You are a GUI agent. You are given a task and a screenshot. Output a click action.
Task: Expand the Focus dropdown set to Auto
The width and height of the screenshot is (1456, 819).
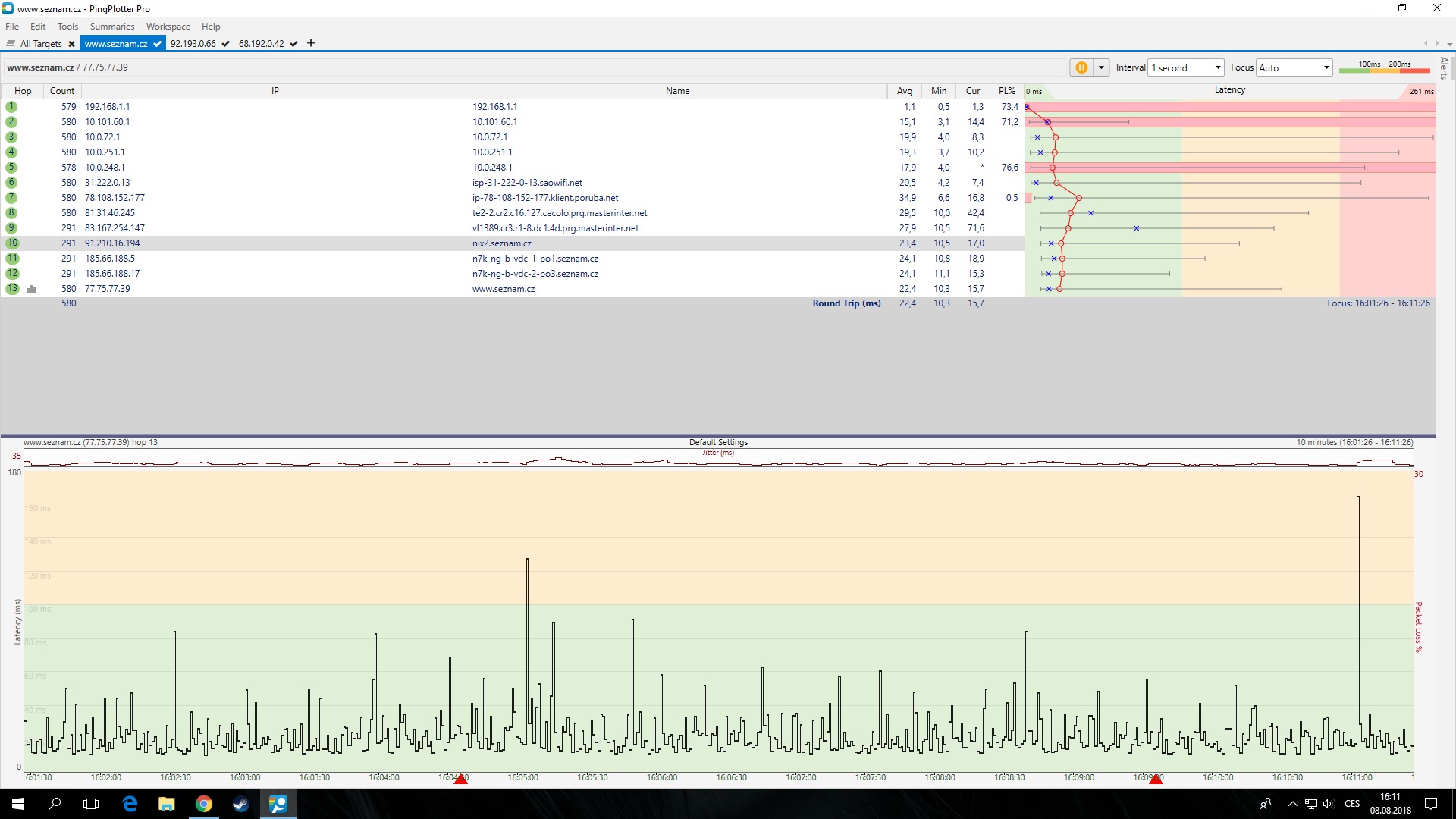tap(1294, 67)
